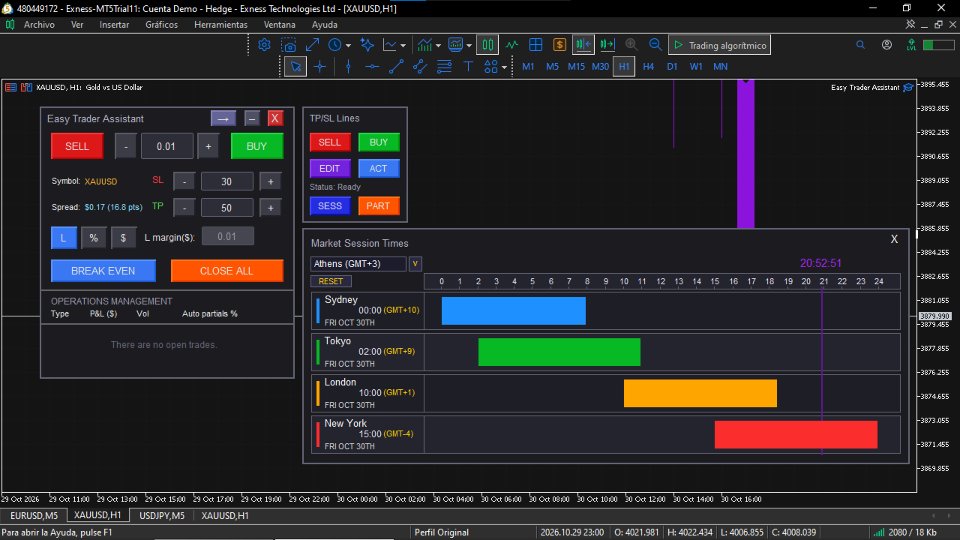The width and height of the screenshot is (960, 540).
Task: Switch to M15 timeframe
Action: coord(576,66)
